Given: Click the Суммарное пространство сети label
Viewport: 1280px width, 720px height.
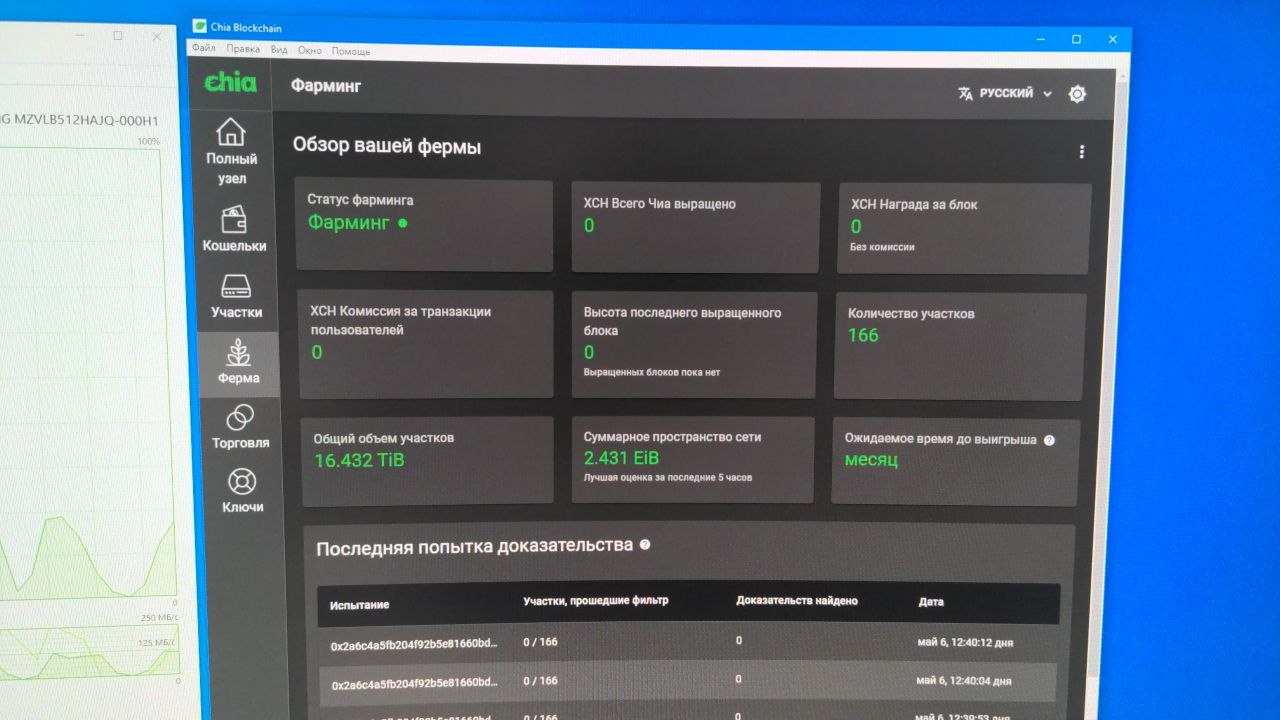Looking at the screenshot, I should click(x=672, y=437).
